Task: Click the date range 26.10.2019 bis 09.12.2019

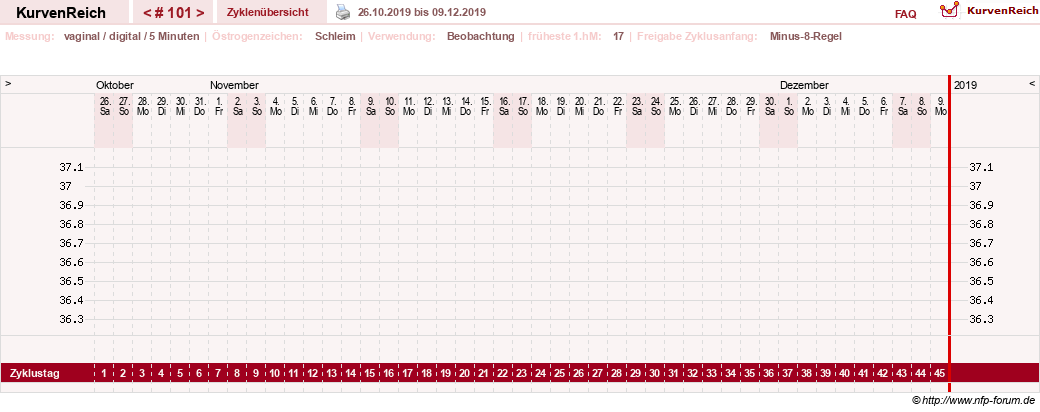Action: [x=422, y=12]
